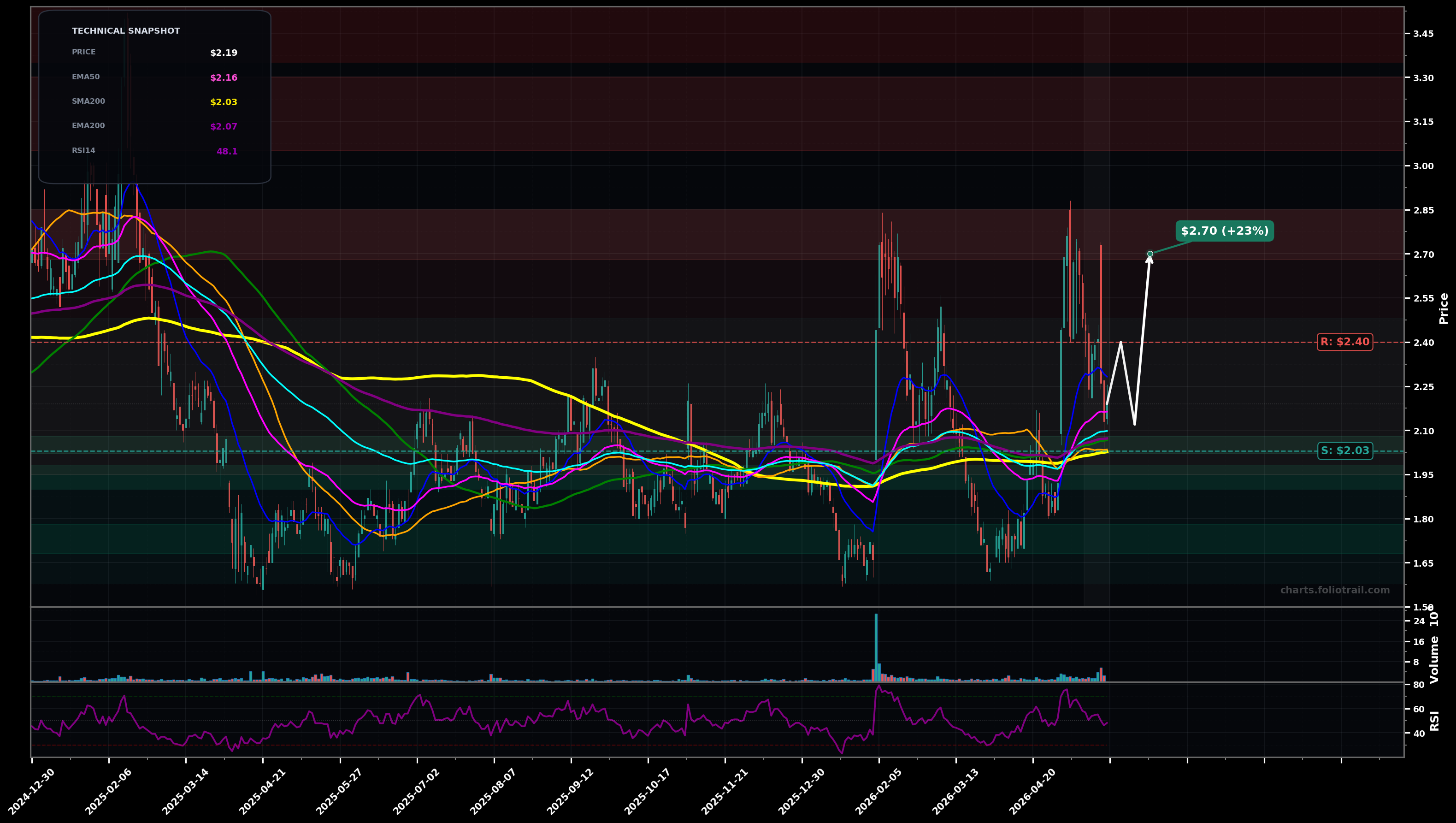The image size is (1456, 823).
Task: Select the 1.80 price axis tick
Action: pyautogui.click(x=1423, y=520)
